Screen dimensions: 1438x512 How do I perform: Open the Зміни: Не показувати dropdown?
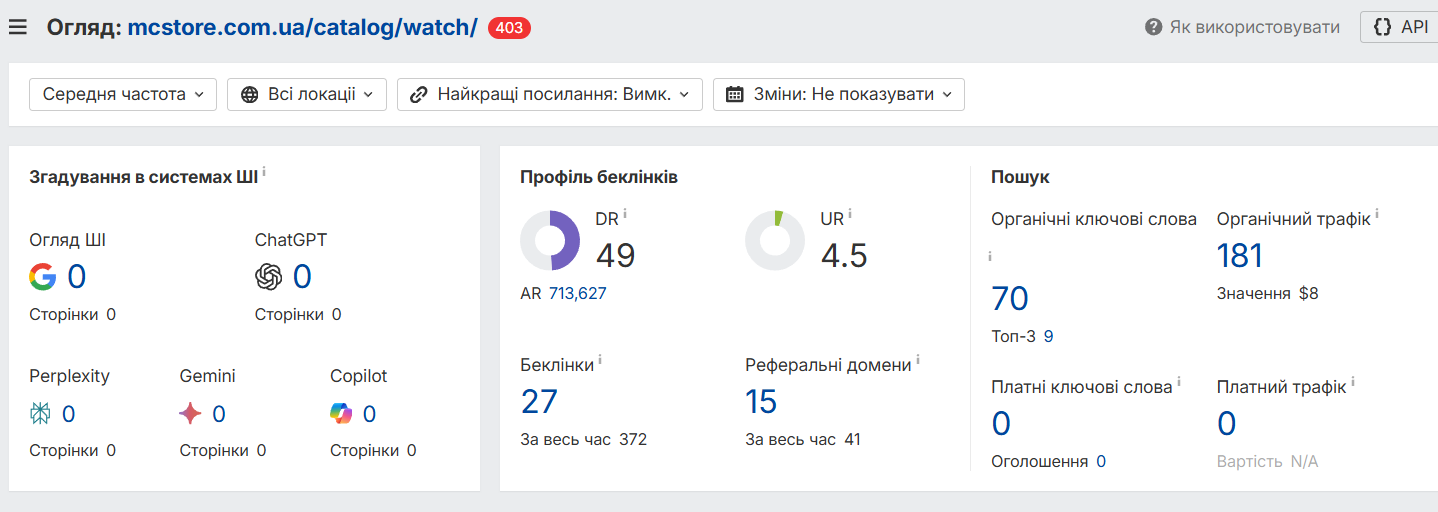pos(838,94)
